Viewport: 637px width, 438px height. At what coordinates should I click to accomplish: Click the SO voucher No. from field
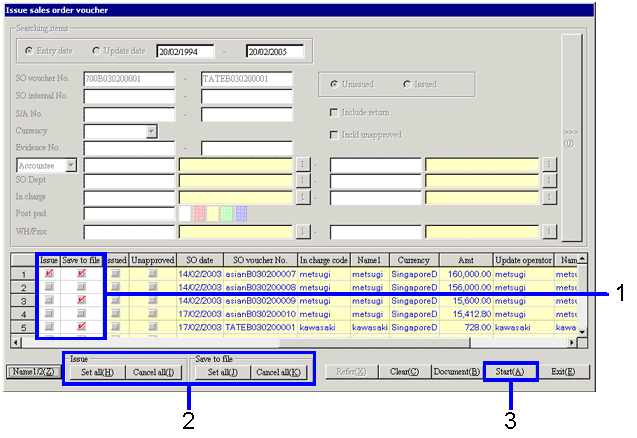click(129, 79)
